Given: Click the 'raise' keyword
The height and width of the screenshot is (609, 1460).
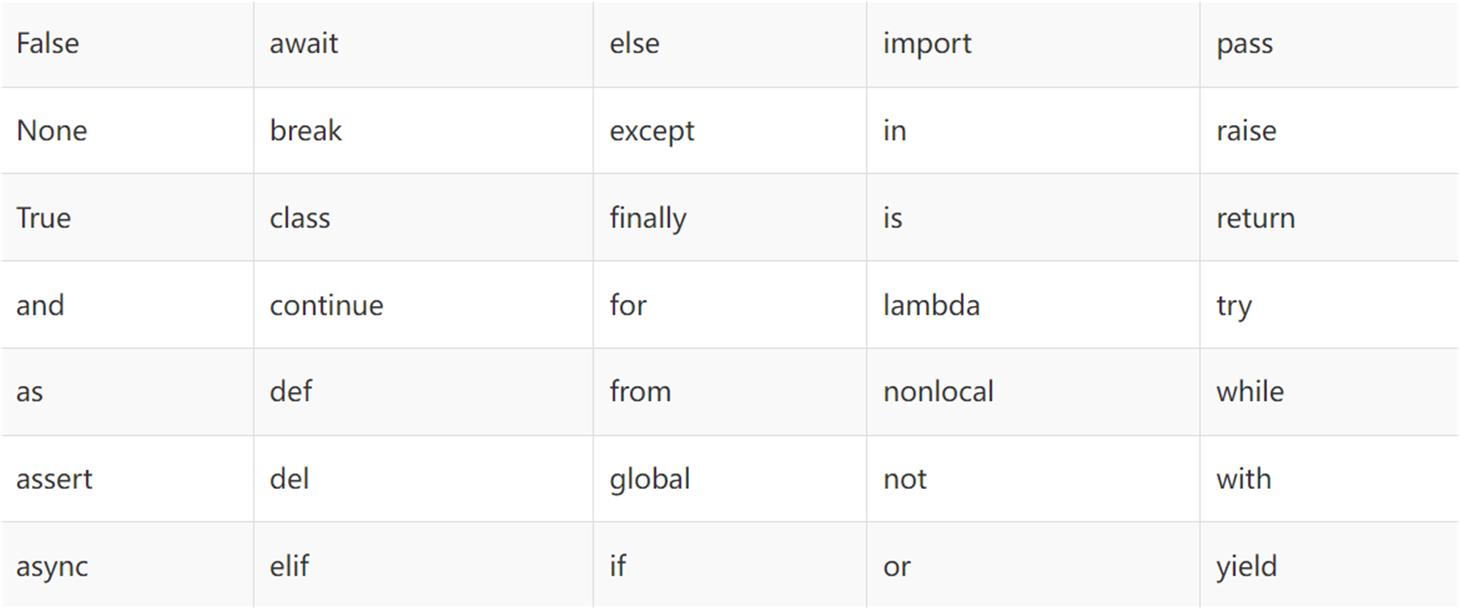Looking at the screenshot, I should pos(1246,131).
